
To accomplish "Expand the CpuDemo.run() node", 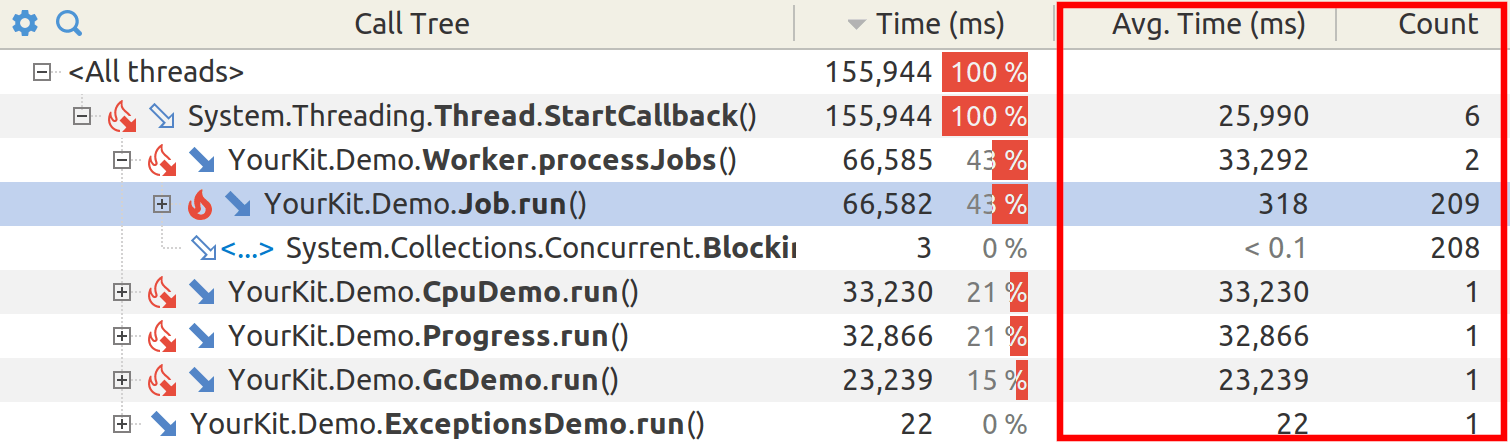I will (122, 292).
